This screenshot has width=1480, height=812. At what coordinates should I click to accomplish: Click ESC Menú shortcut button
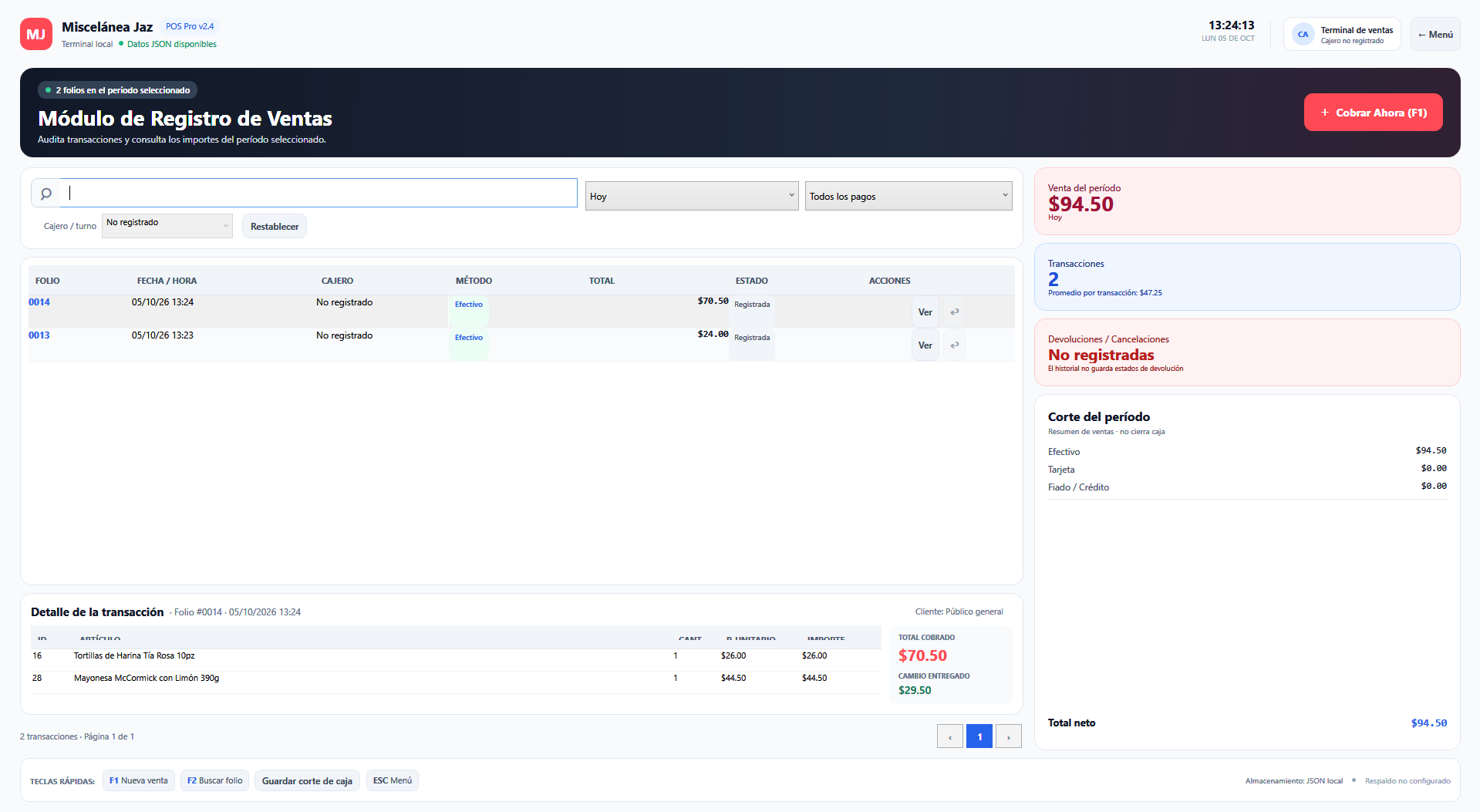click(x=393, y=780)
